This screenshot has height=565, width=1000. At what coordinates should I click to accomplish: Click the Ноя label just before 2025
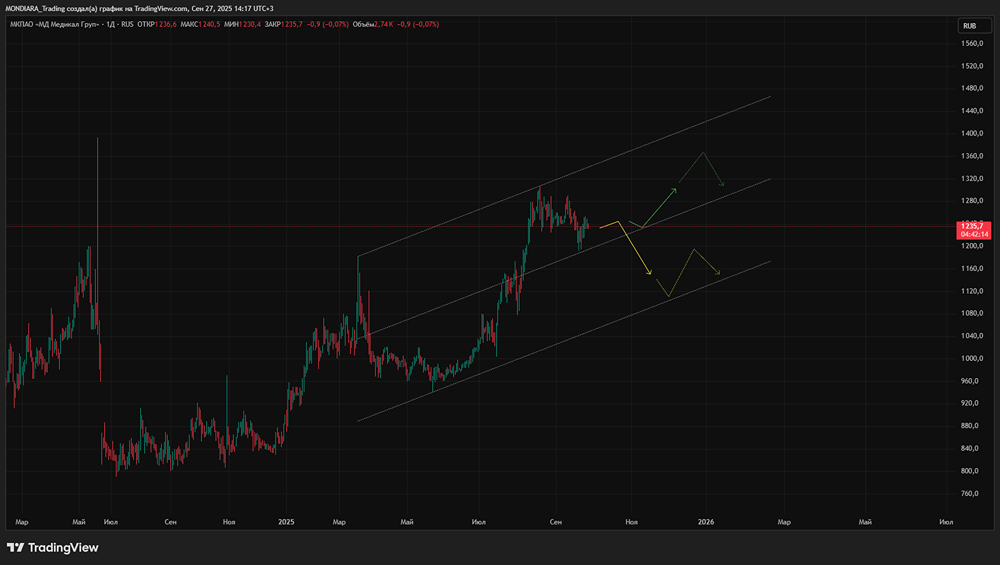click(x=229, y=522)
